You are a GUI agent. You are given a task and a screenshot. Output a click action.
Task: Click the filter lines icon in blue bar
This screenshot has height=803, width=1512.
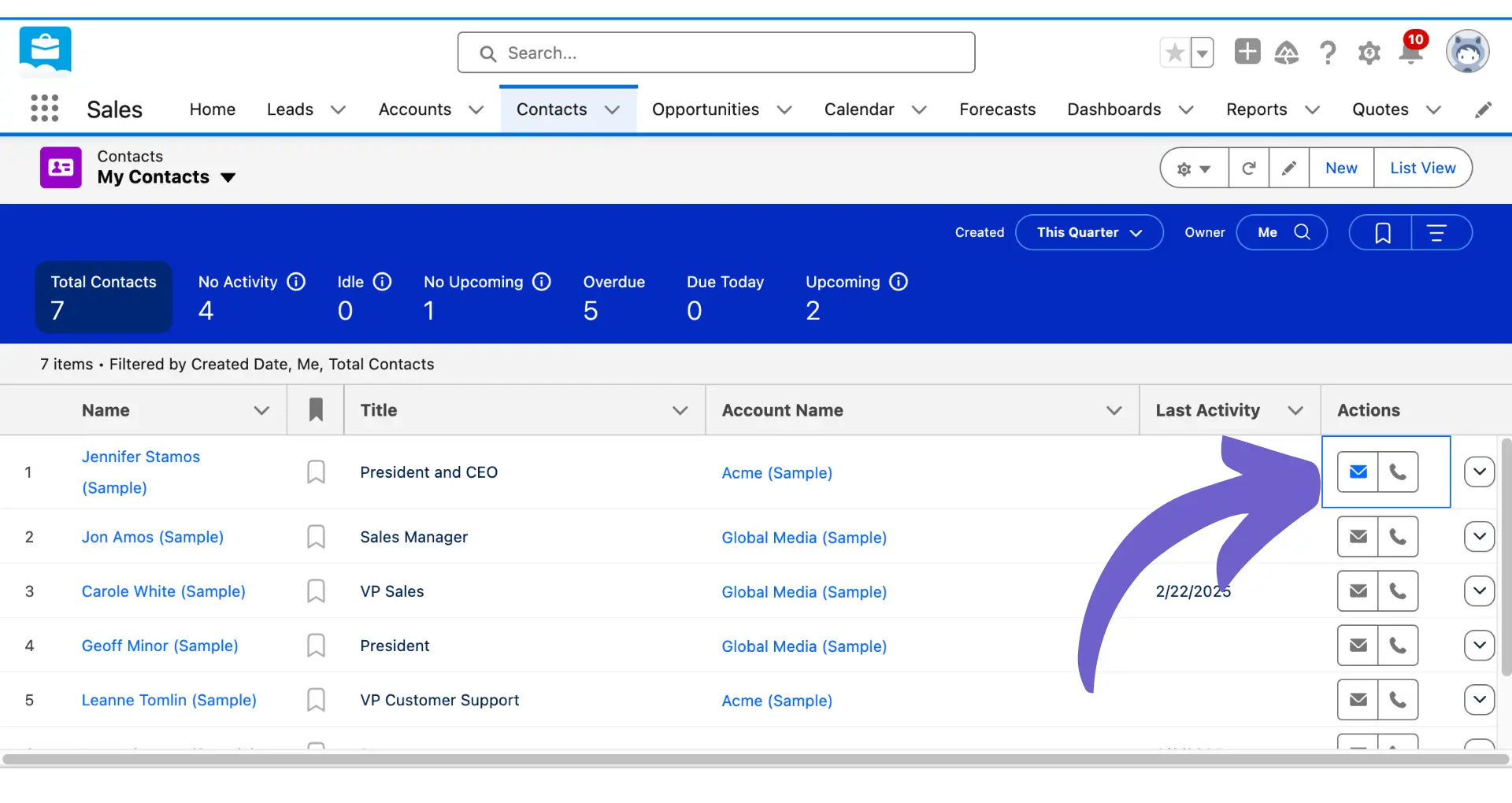[1437, 232]
